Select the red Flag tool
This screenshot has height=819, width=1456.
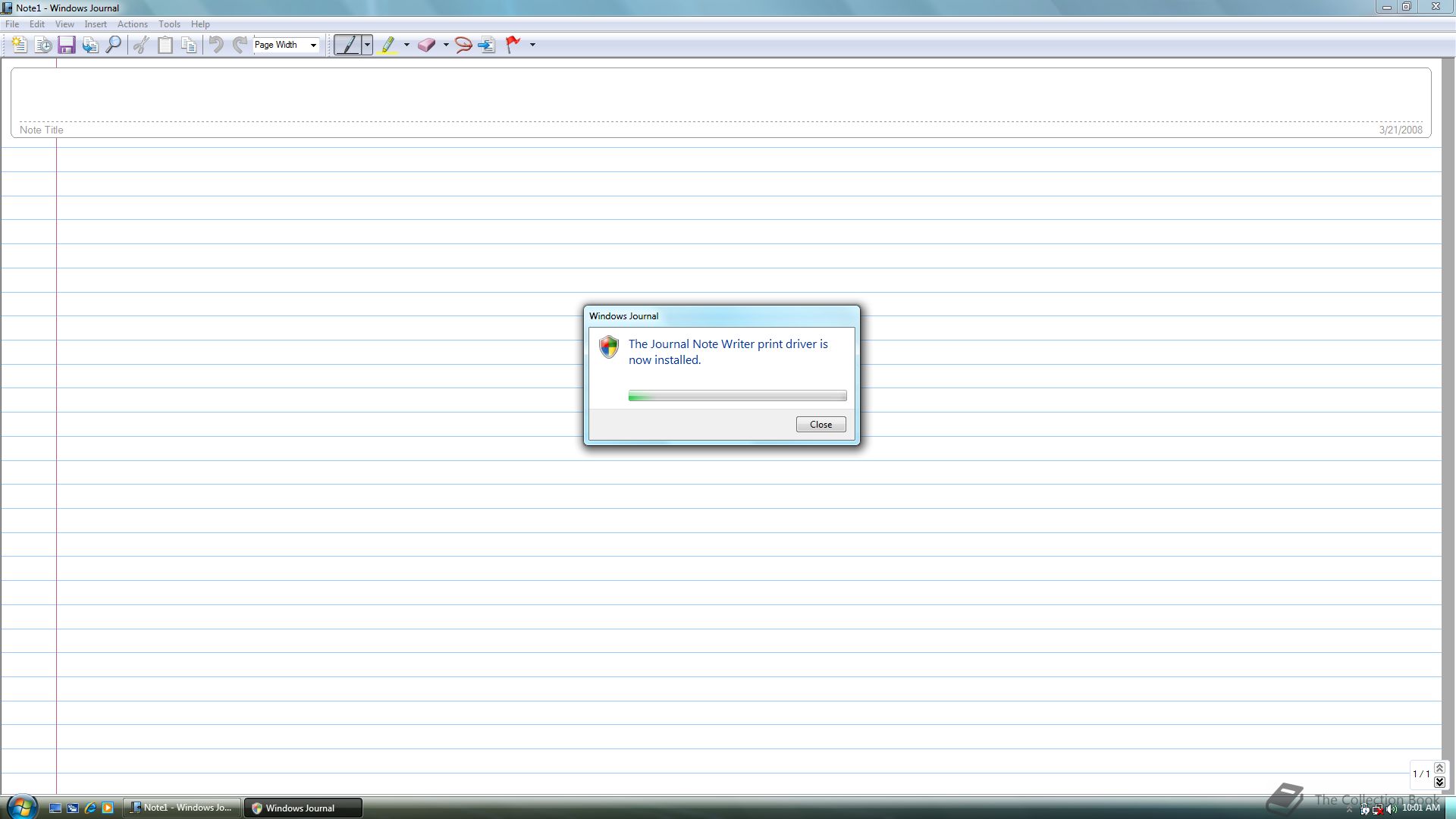coord(513,45)
